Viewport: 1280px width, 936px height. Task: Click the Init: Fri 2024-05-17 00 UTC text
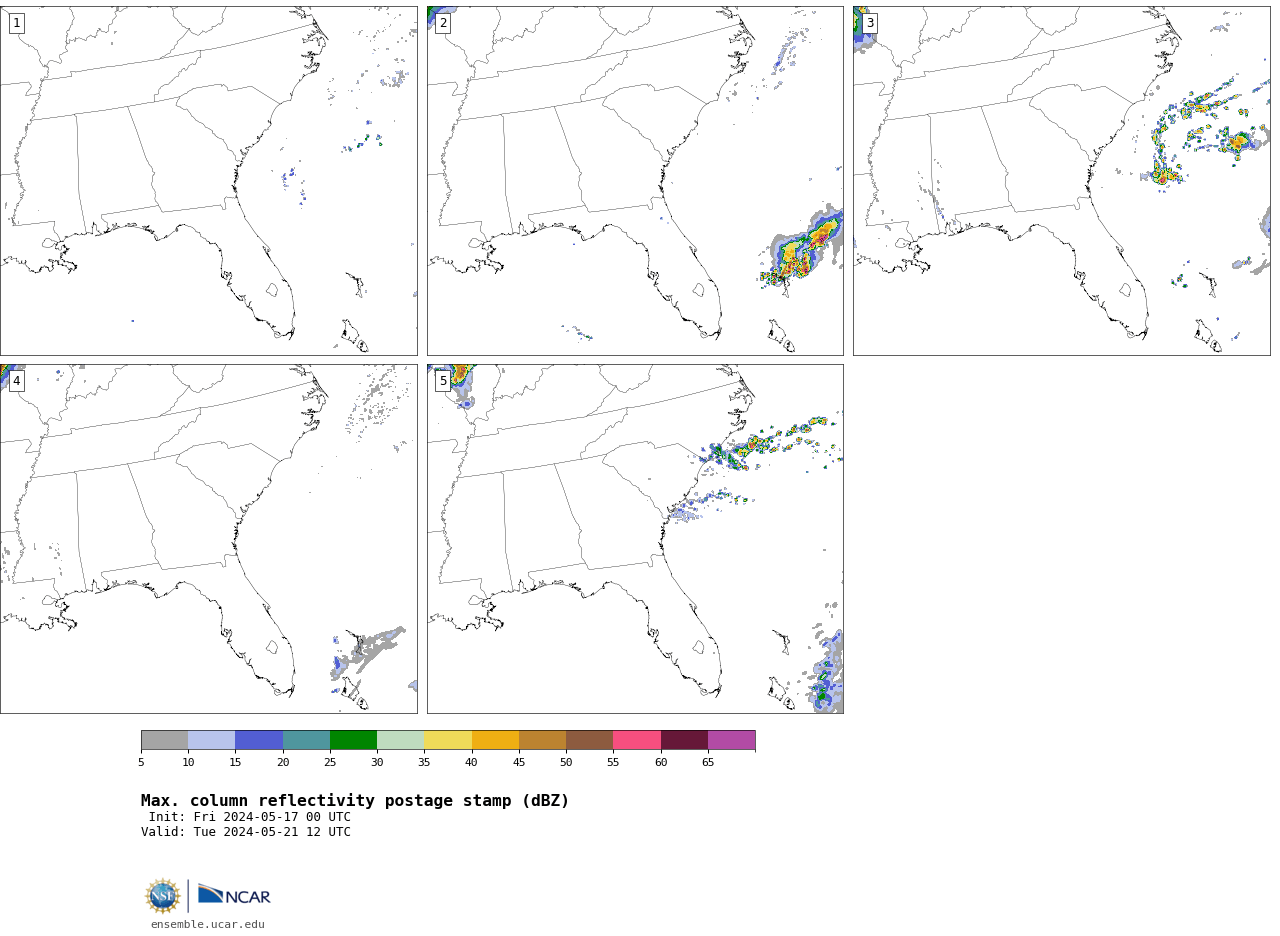(x=250, y=817)
